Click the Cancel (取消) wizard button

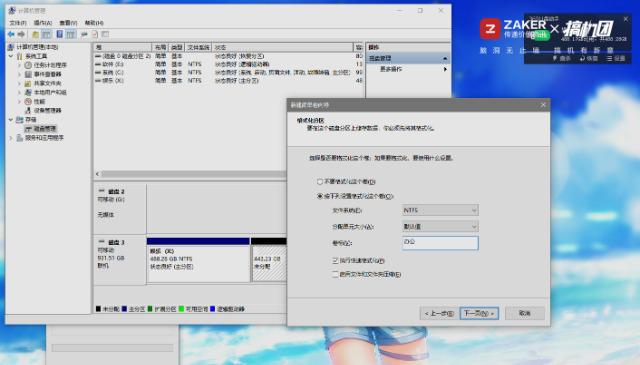[524, 314]
